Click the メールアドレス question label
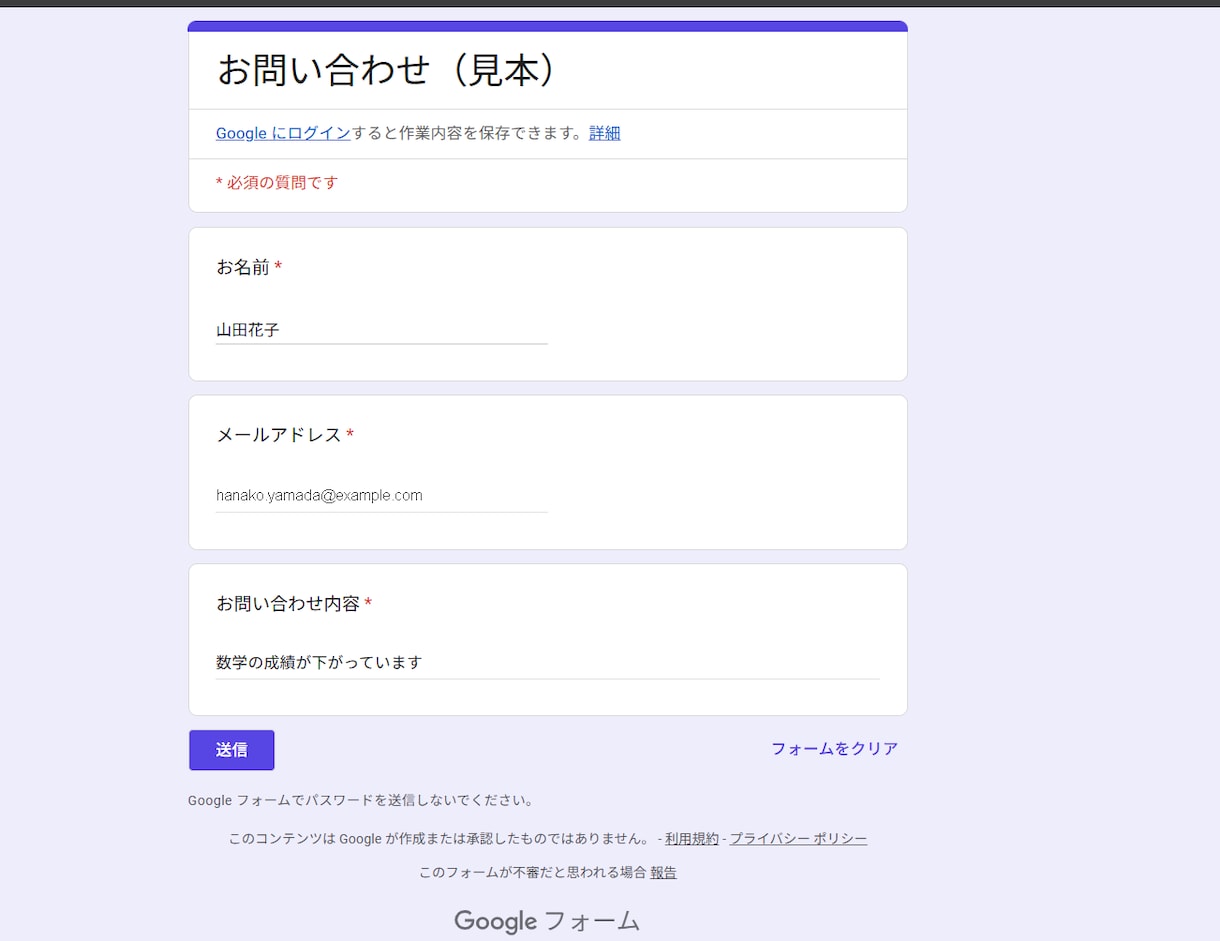Viewport: 1220px width, 941px height. tap(279, 435)
